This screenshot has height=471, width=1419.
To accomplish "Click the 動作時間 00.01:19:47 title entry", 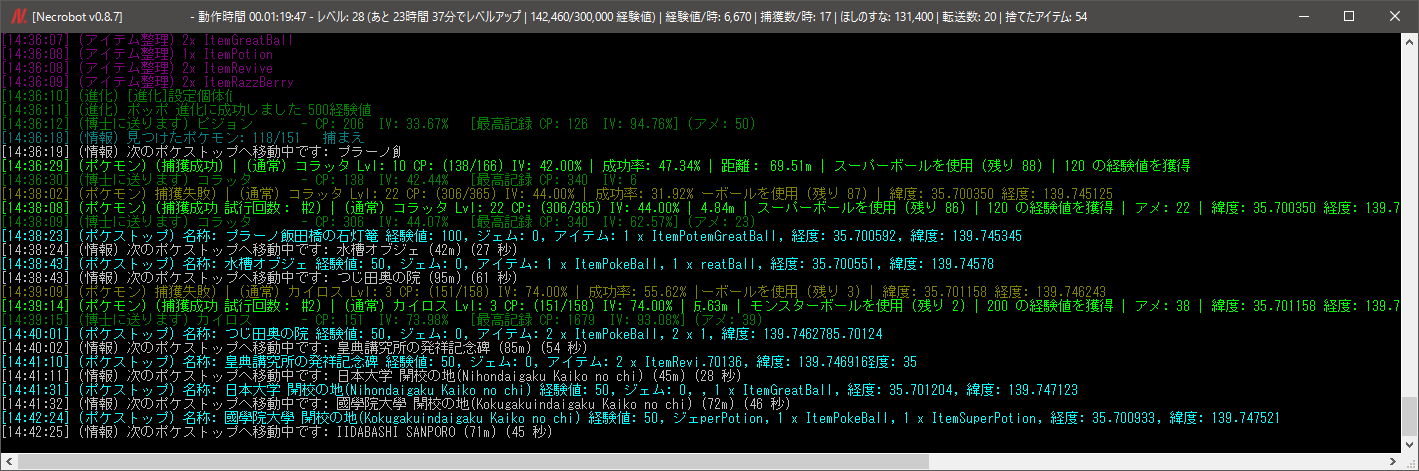I will [x=250, y=17].
